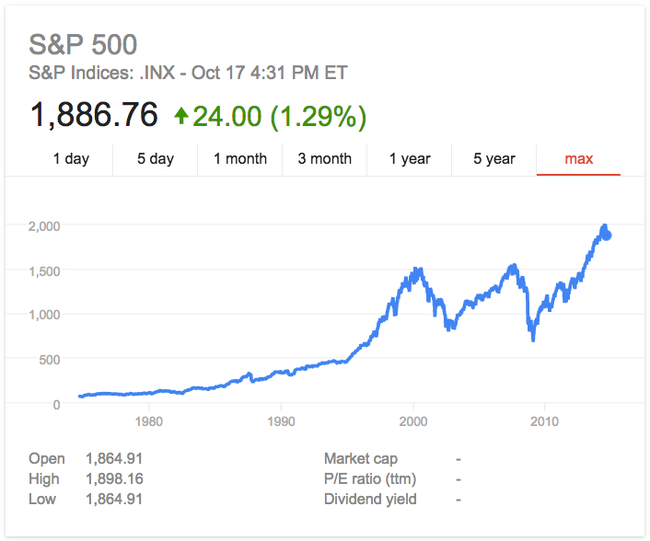Select the 1 day range tab
This screenshot has width=650, height=541.
point(71,159)
